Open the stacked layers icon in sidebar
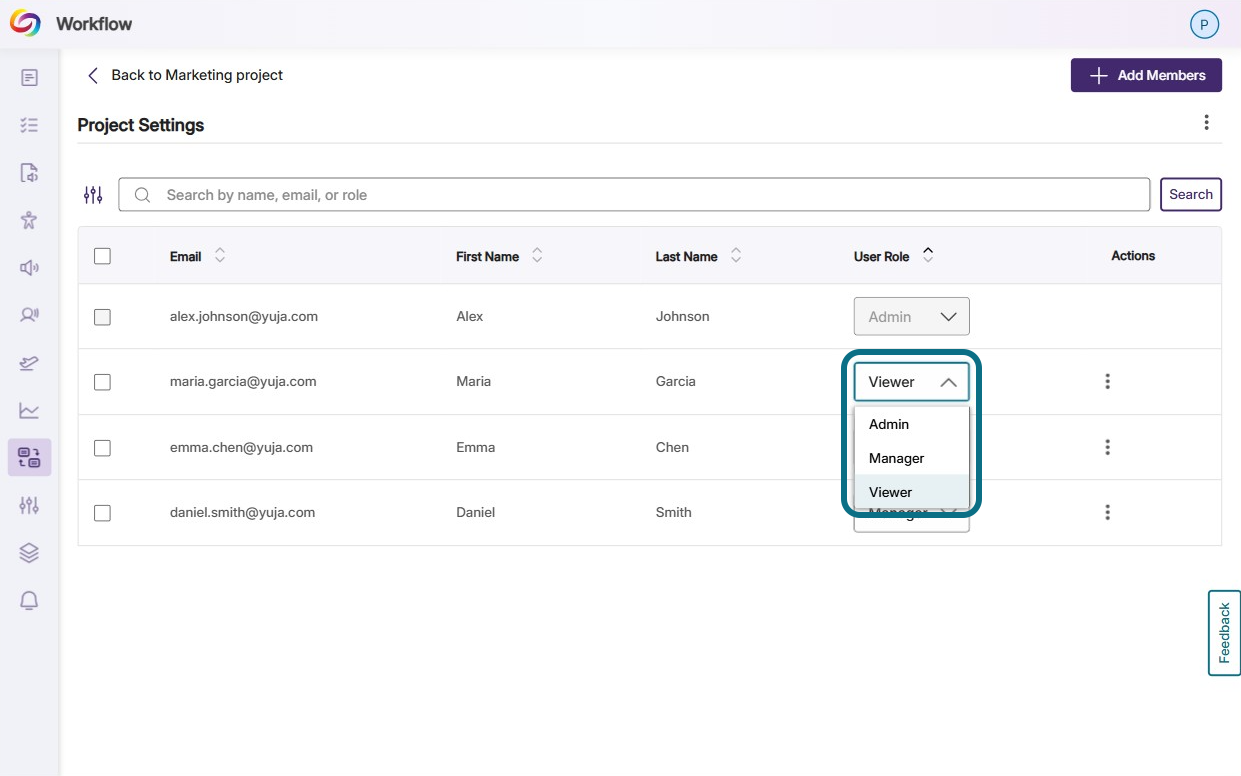 coord(29,553)
